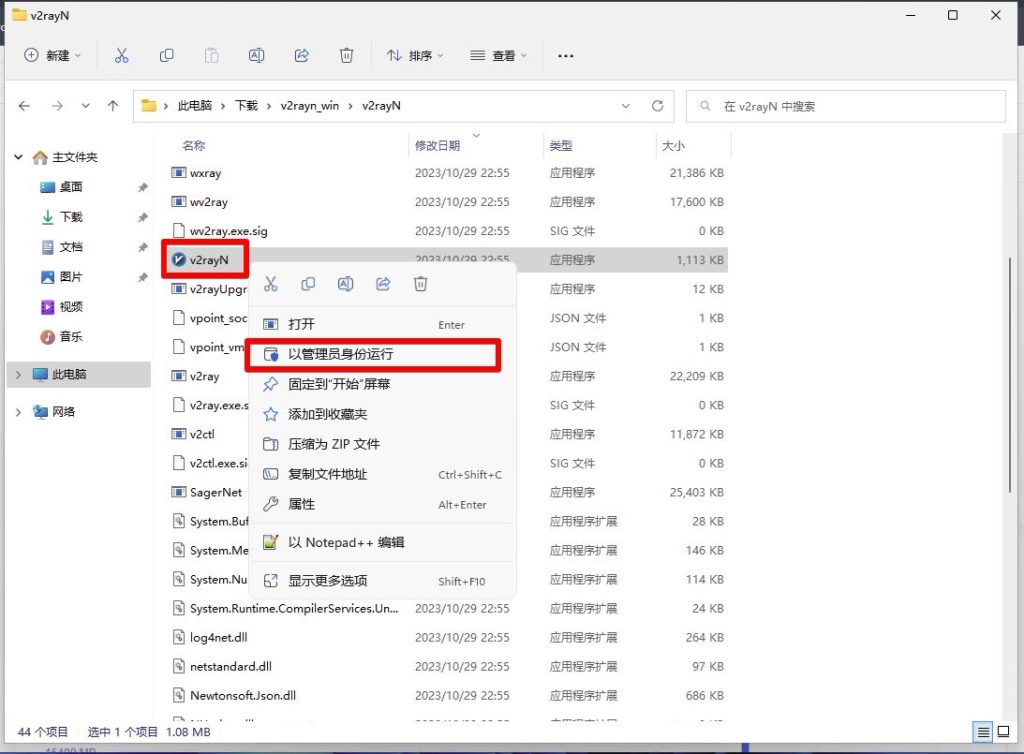Click 打开 in the context menu
This screenshot has height=754, width=1024.
383,324
